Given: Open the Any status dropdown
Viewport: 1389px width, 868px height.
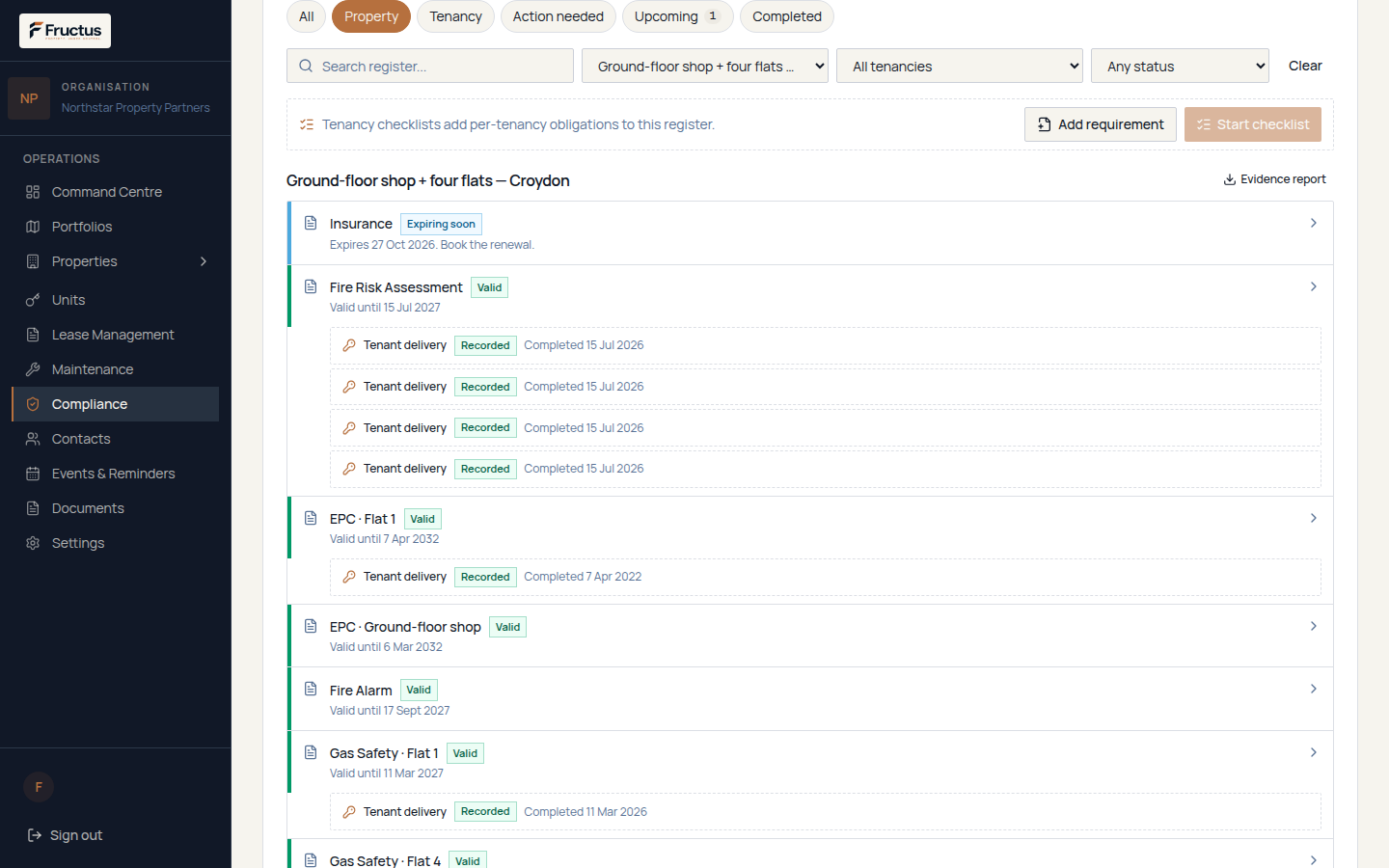Looking at the screenshot, I should click(1180, 66).
